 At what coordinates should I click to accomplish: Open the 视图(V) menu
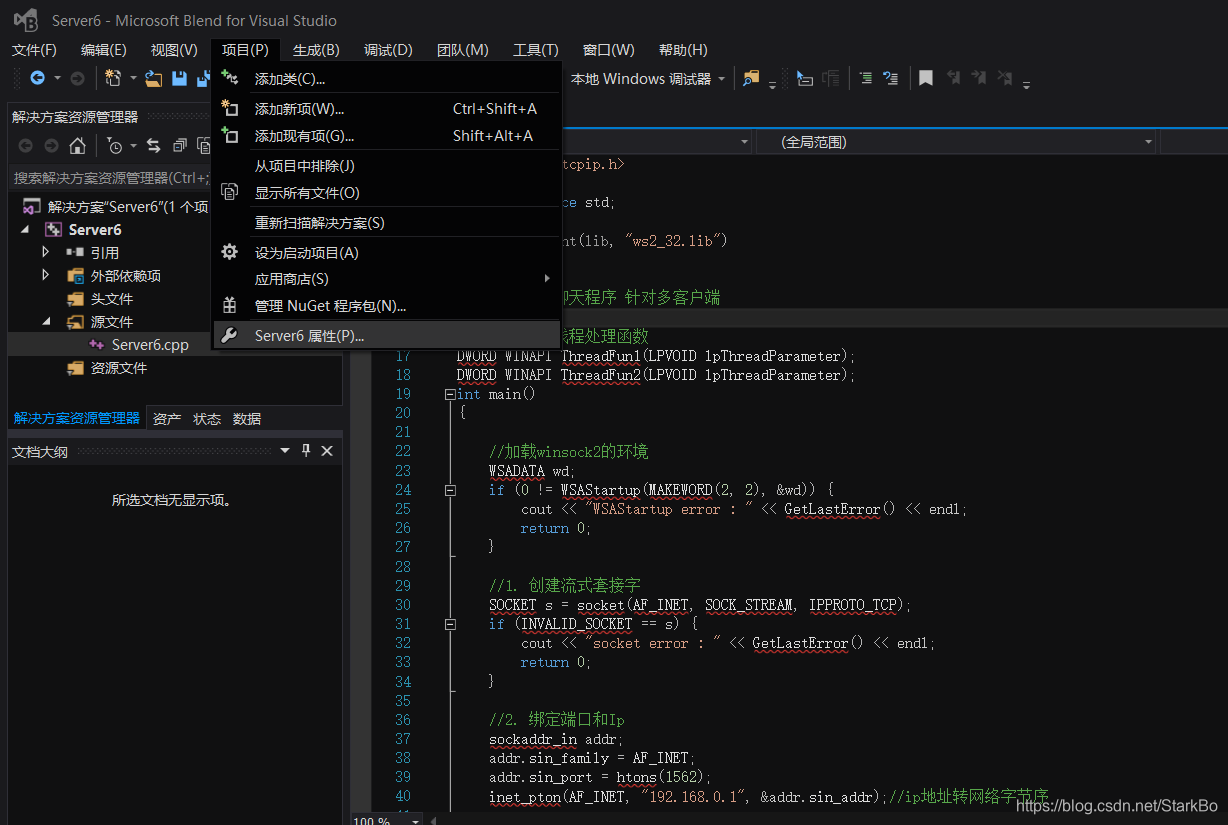tap(174, 50)
